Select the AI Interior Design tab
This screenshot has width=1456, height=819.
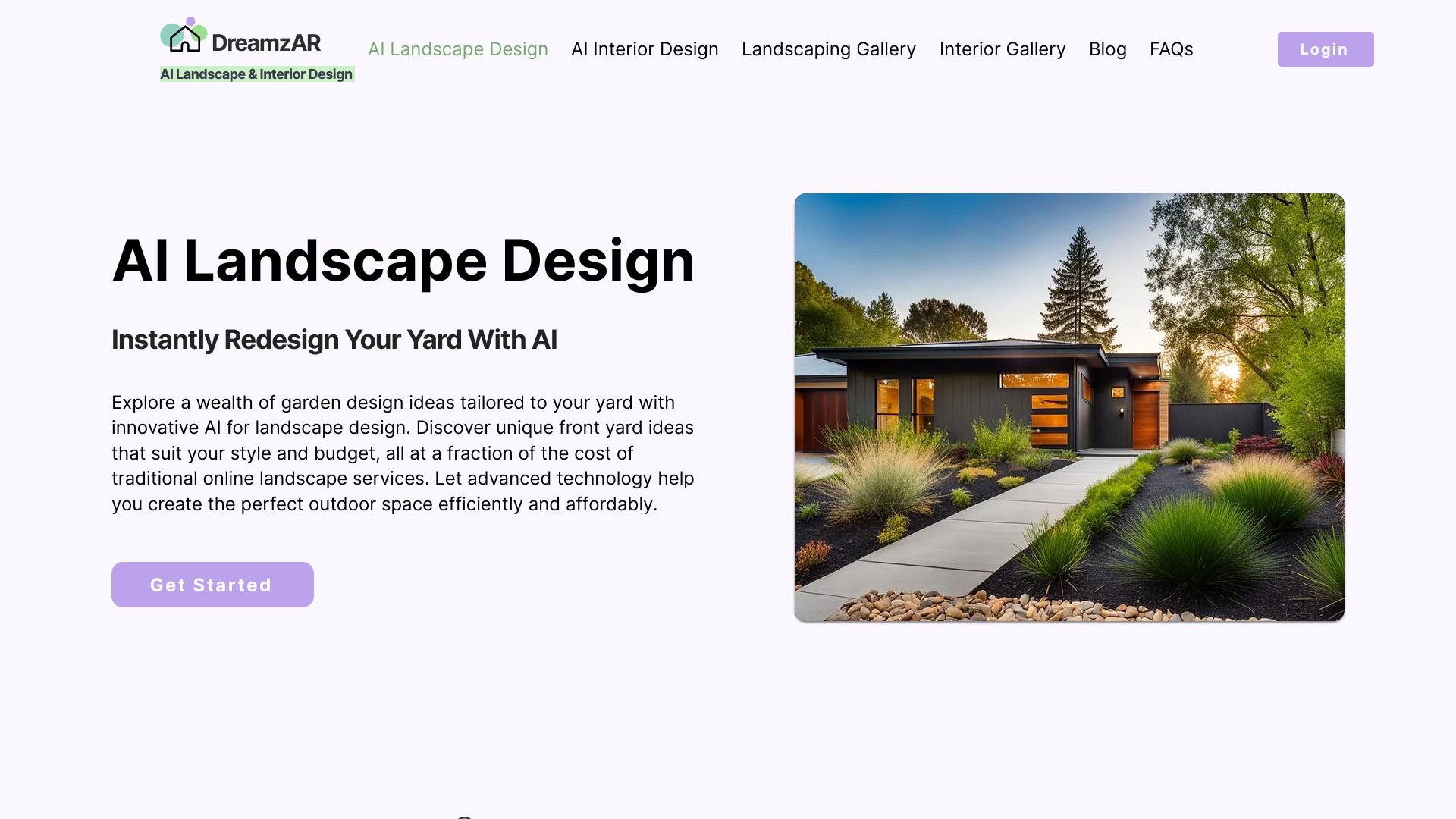644,49
